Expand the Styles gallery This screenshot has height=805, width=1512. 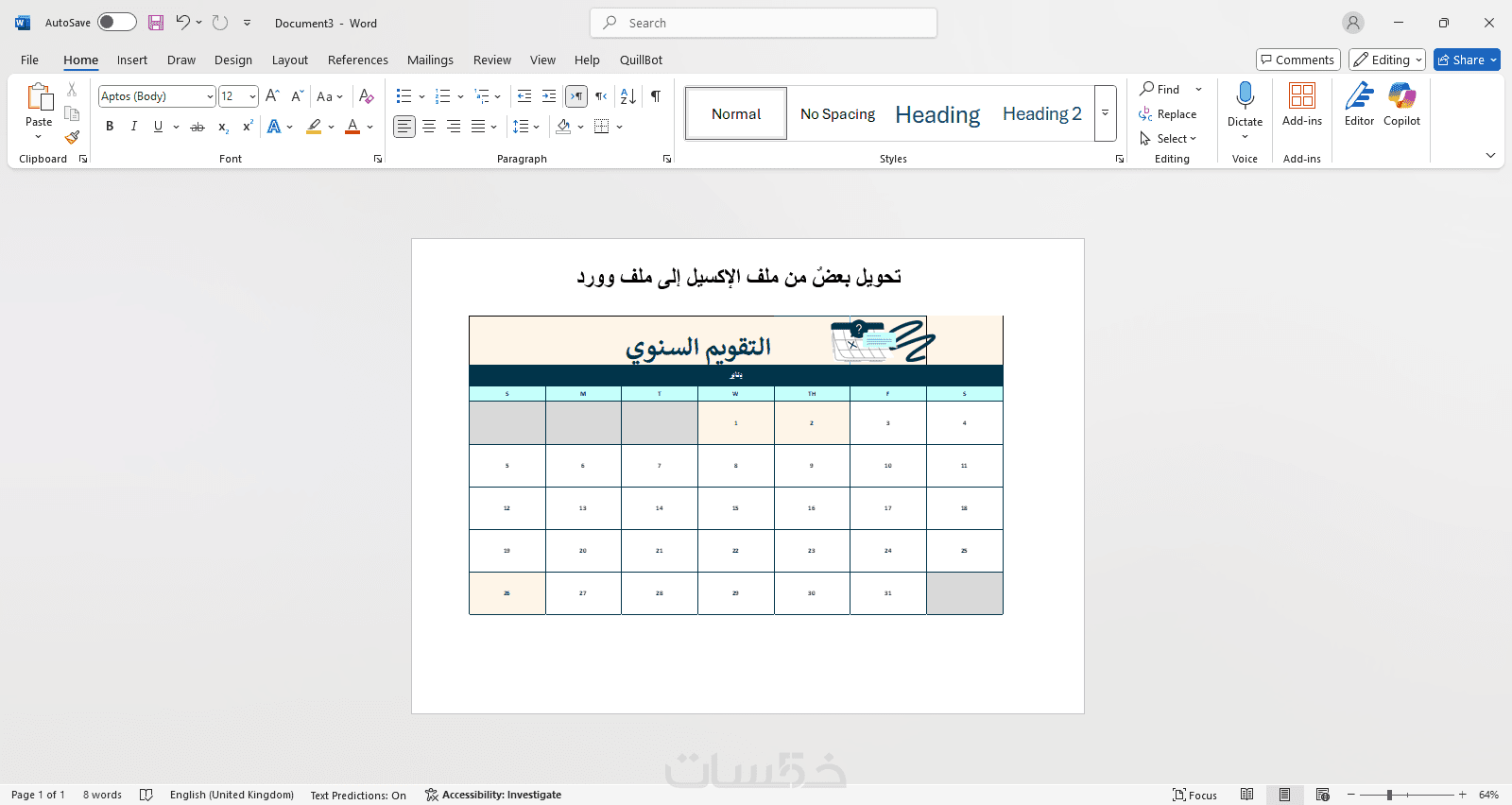point(1106,113)
